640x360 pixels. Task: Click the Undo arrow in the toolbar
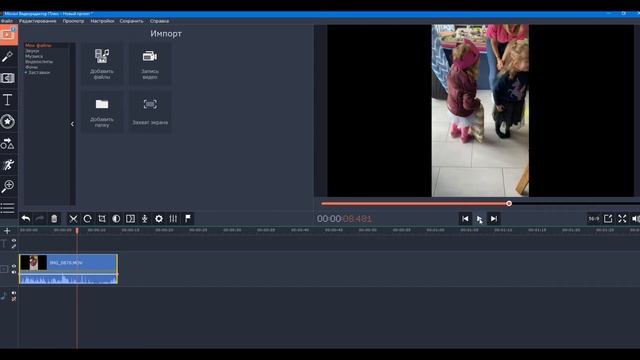point(26,219)
